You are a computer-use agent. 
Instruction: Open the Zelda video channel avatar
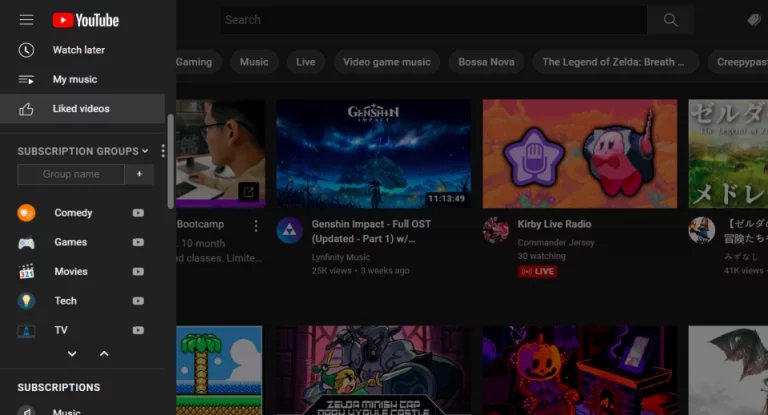pos(701,230)
